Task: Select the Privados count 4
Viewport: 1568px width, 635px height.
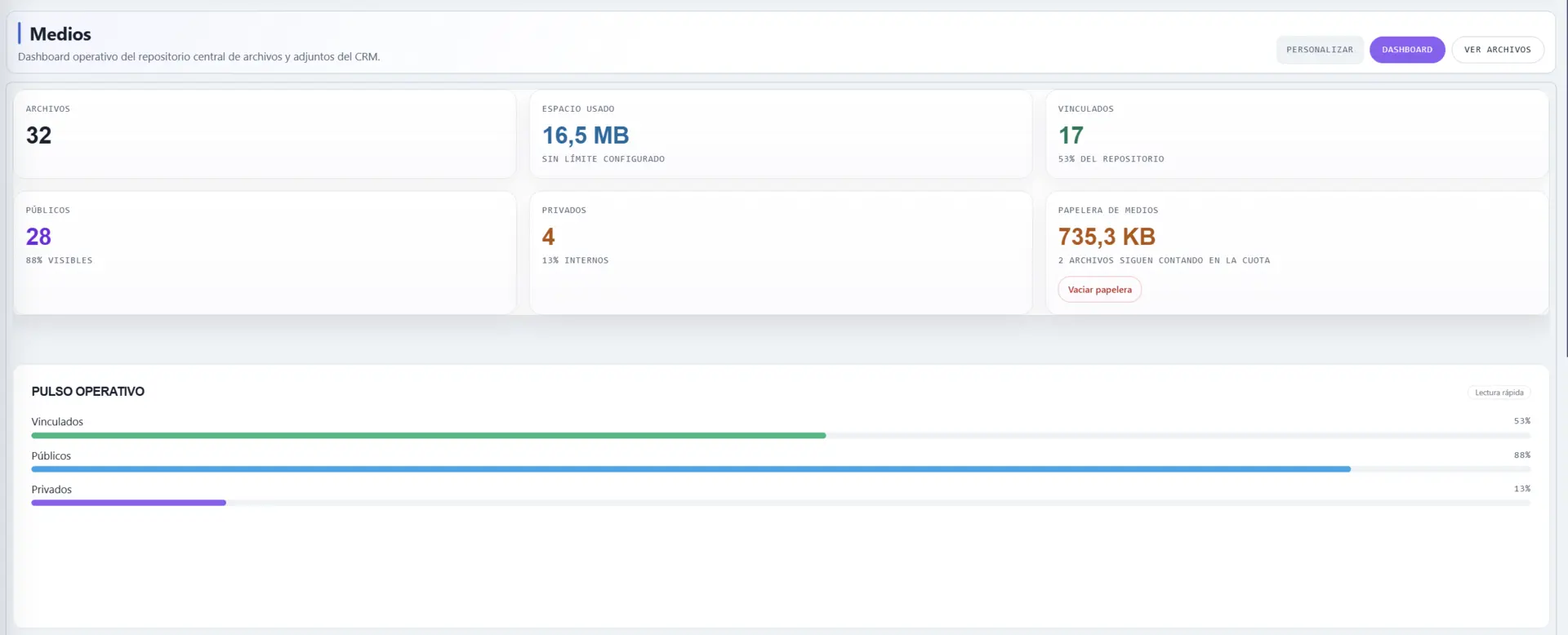Action: [x=549, y=237]
